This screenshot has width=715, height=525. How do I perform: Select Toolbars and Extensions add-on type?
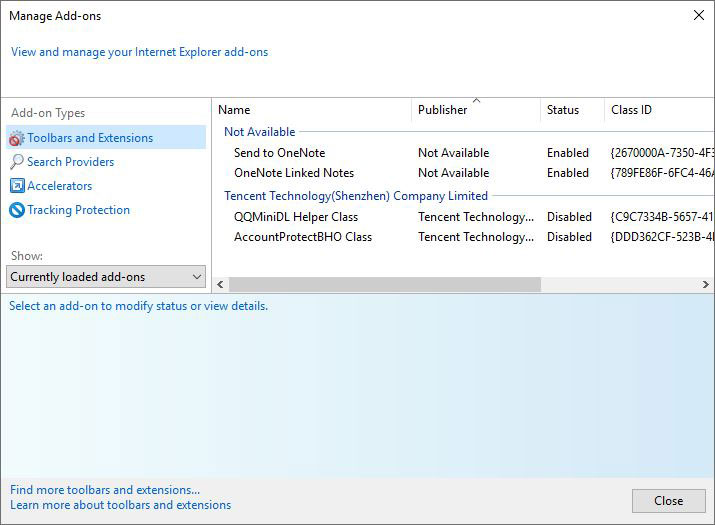point(106,138)
